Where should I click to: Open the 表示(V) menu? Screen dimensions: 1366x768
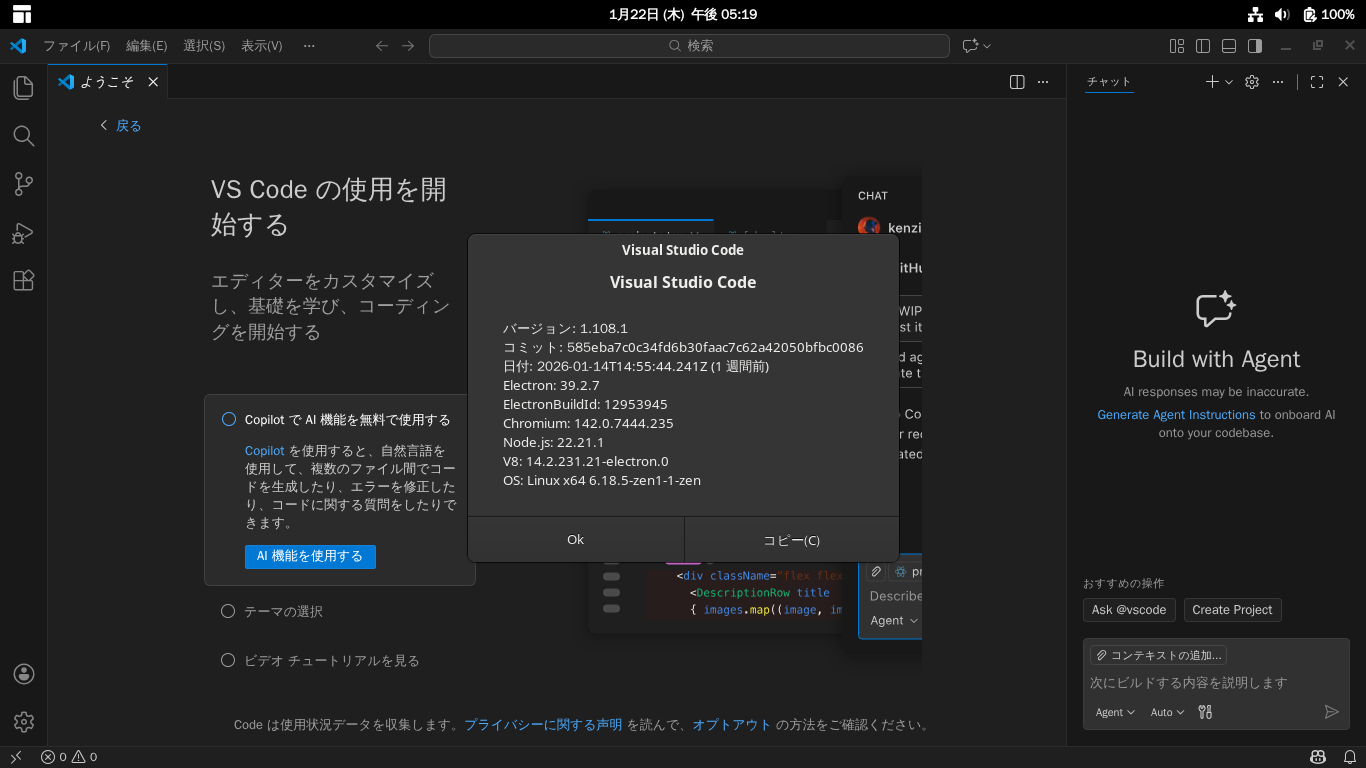click(262, 46)
